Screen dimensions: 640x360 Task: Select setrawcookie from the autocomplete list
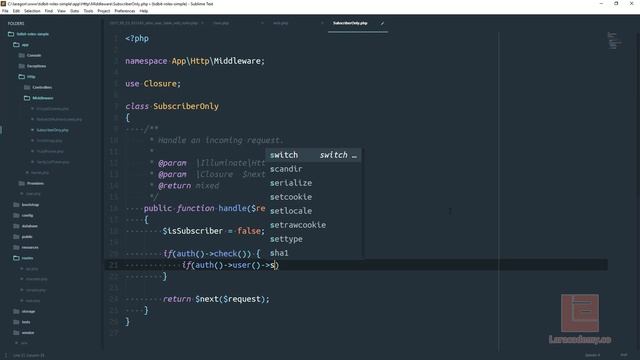tap(313, 225)
